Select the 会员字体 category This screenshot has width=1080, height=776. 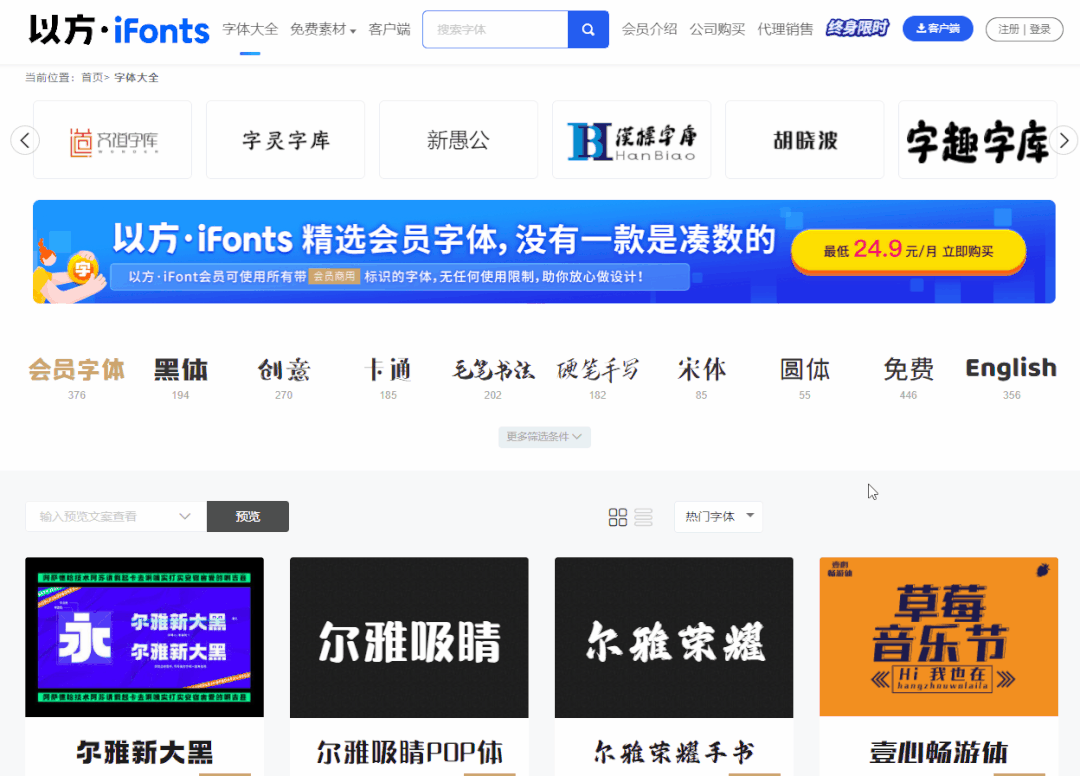[76, 377]
